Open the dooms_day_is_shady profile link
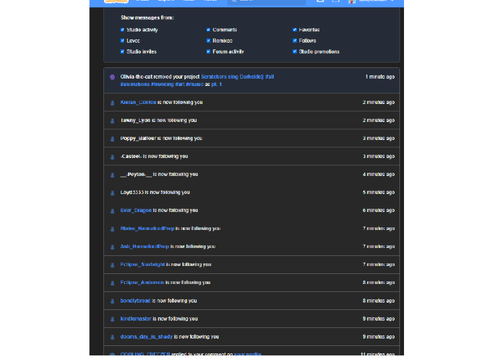 (x=146, y=337)
